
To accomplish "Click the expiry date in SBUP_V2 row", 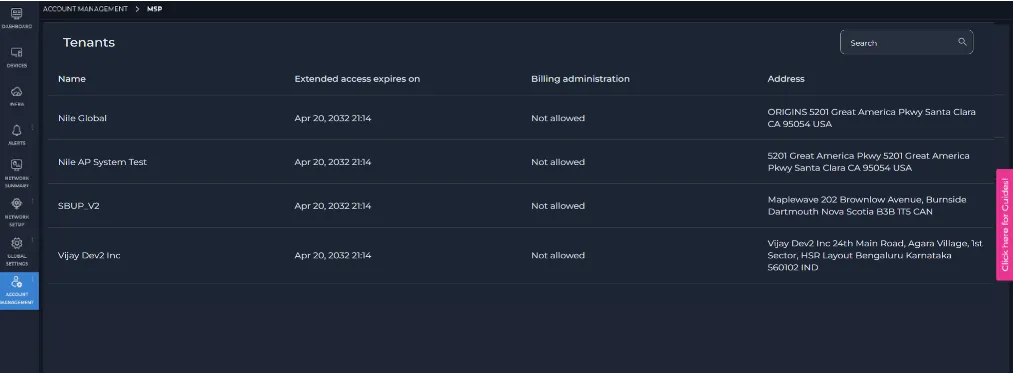I will 332,206.
